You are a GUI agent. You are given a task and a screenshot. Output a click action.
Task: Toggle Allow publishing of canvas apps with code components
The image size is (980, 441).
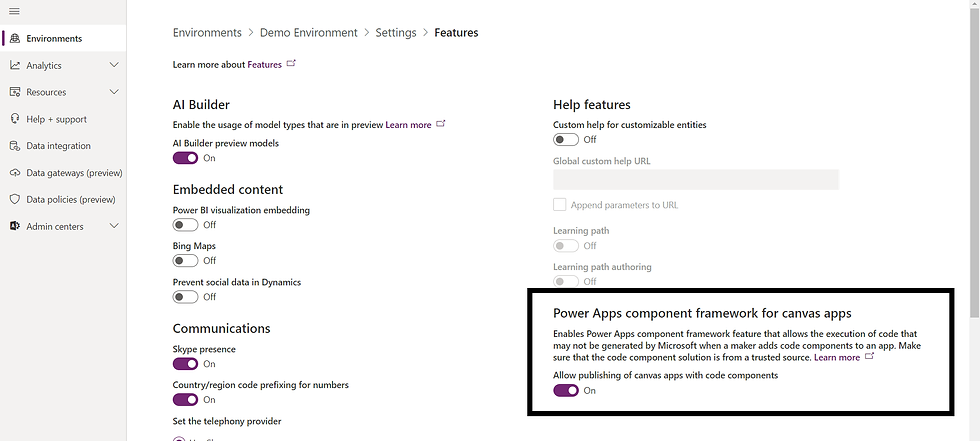tap(566, 390)
